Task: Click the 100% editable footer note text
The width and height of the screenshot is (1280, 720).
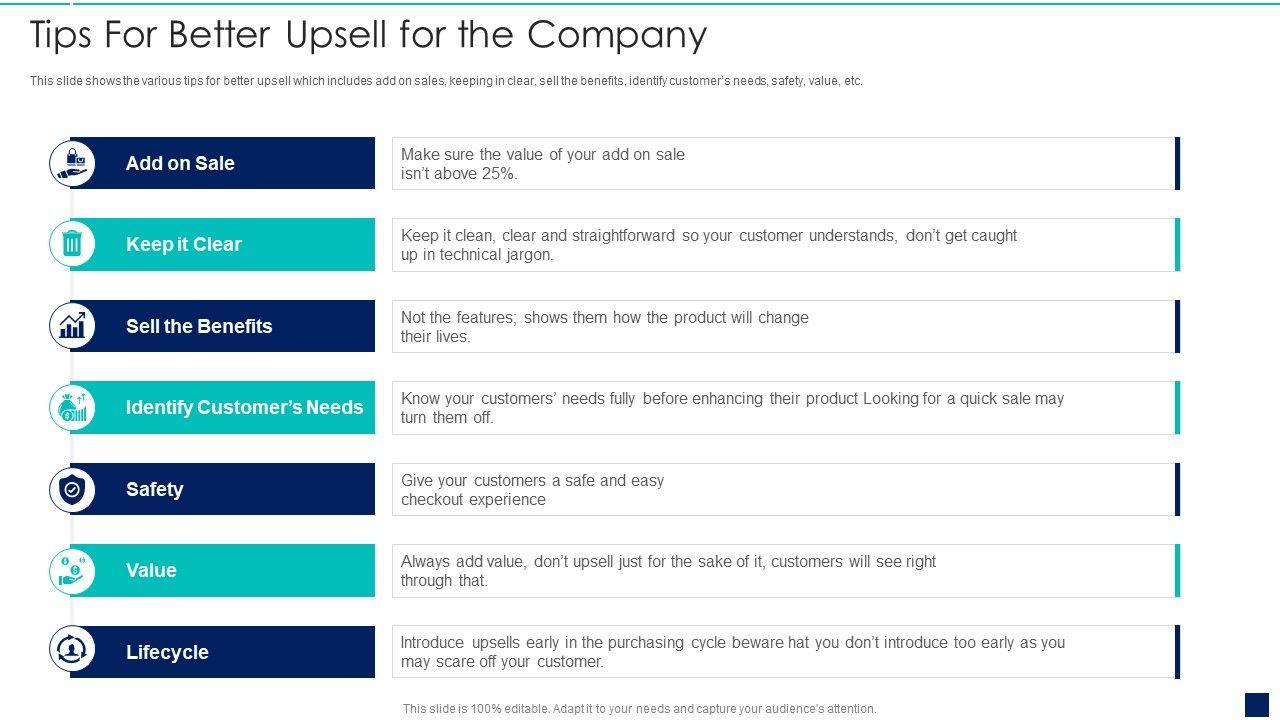Action: click(x=639, y=708)
